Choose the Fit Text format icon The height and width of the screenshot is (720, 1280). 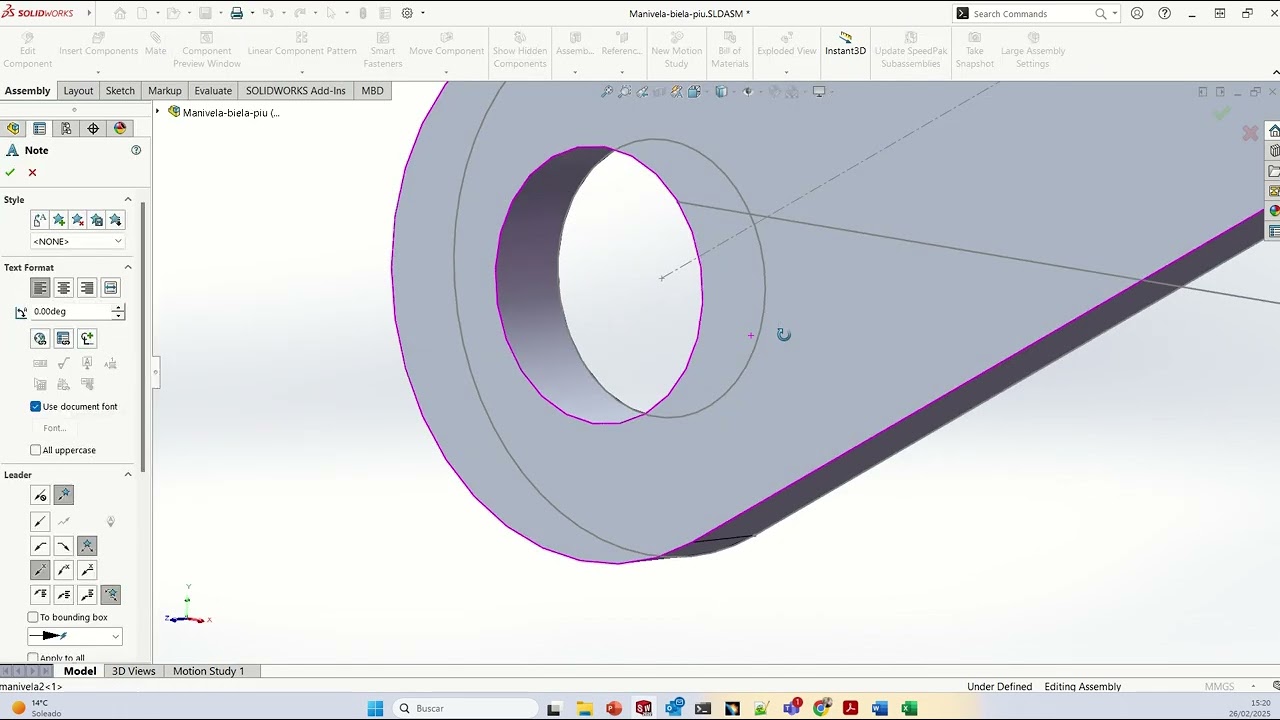pyautogui.click(x=110, y=288)
